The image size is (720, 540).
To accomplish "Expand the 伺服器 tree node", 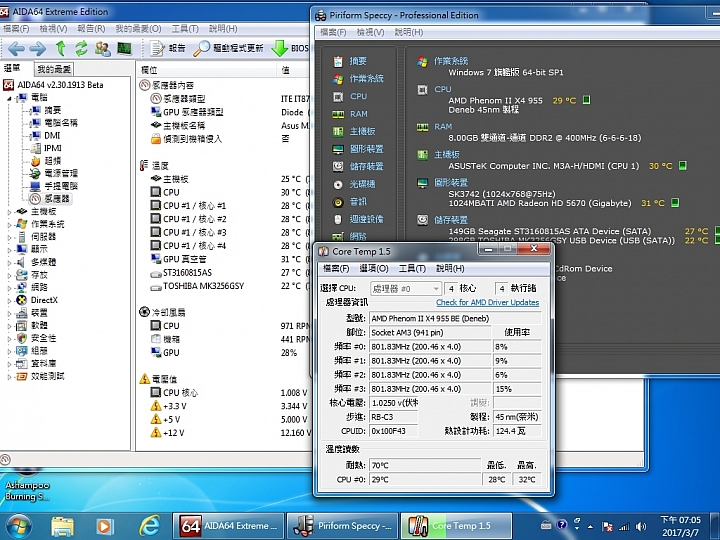I will coord(9,237).
